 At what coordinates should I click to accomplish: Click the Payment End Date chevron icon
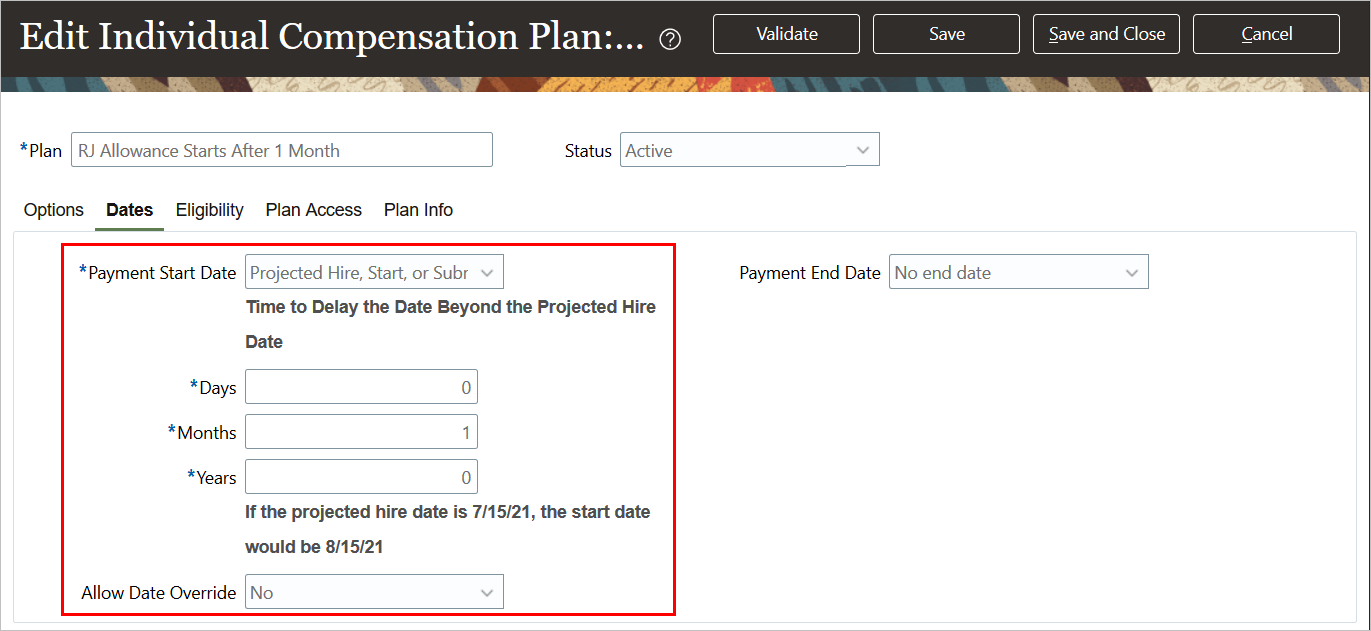pyautogui.click(x=1132, y=273)
